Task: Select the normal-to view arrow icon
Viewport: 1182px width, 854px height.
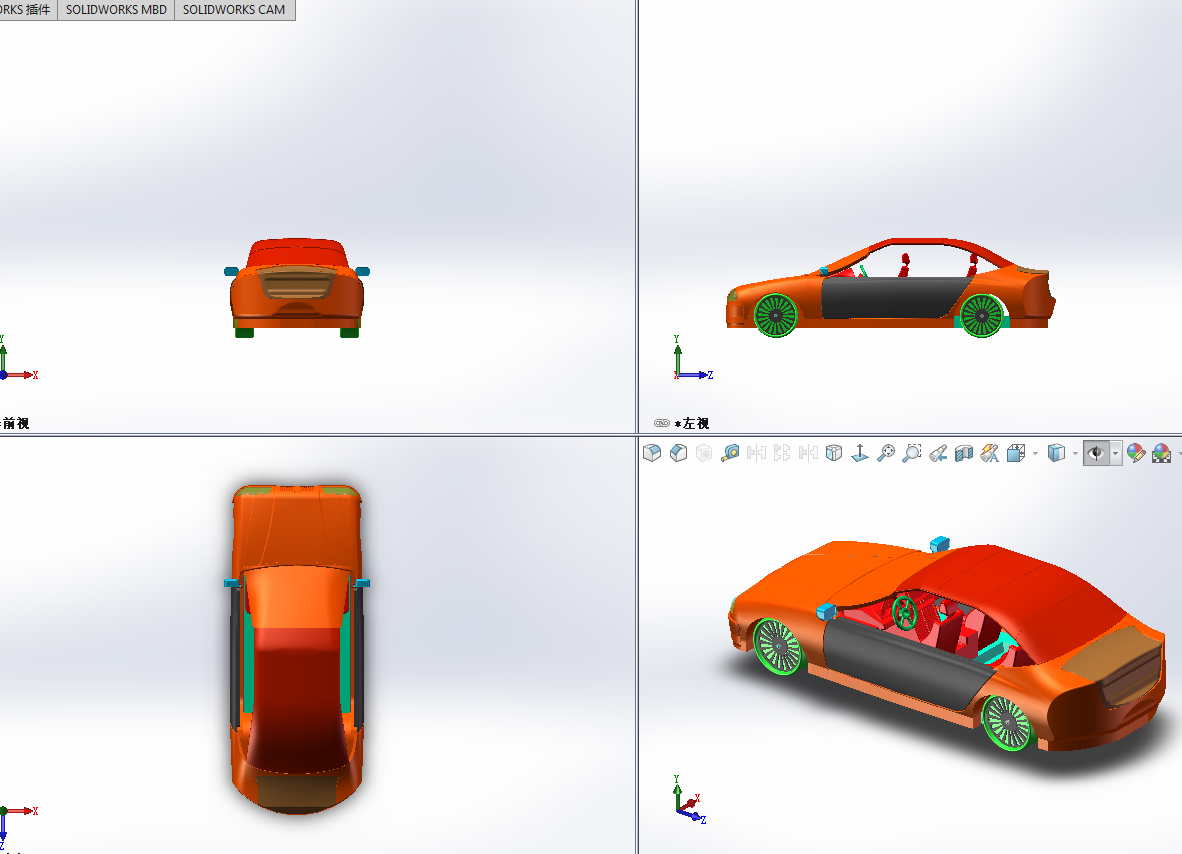Action: [859, 452]
